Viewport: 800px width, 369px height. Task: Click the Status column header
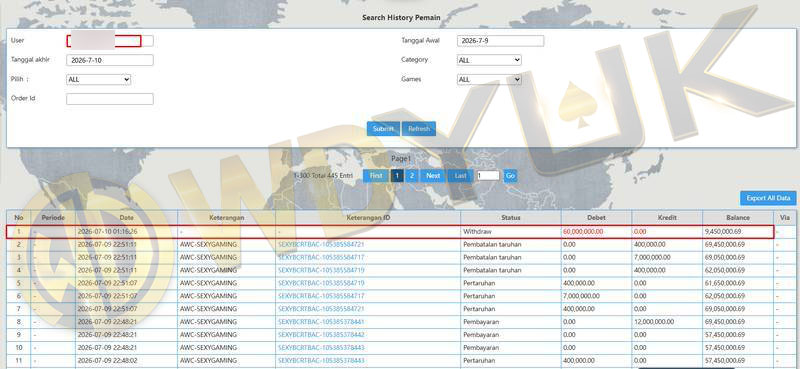(x=511, y=217)
